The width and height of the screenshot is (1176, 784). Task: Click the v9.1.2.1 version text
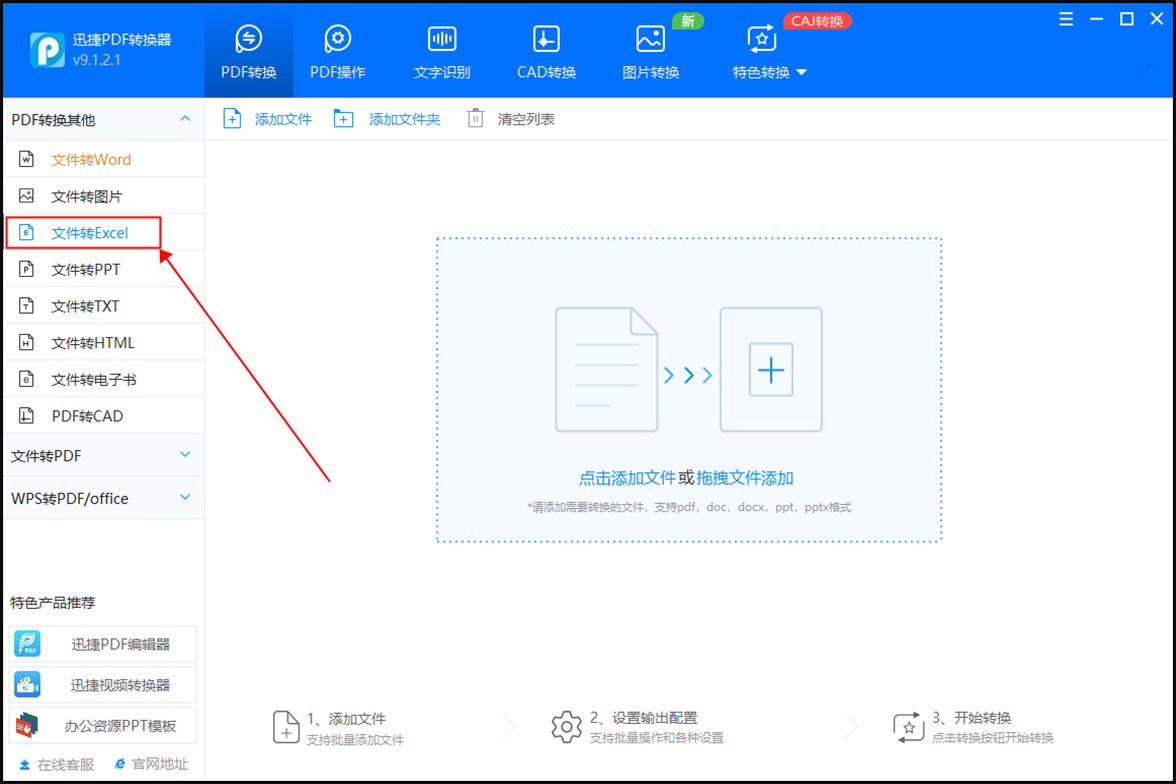coord(97,60)
